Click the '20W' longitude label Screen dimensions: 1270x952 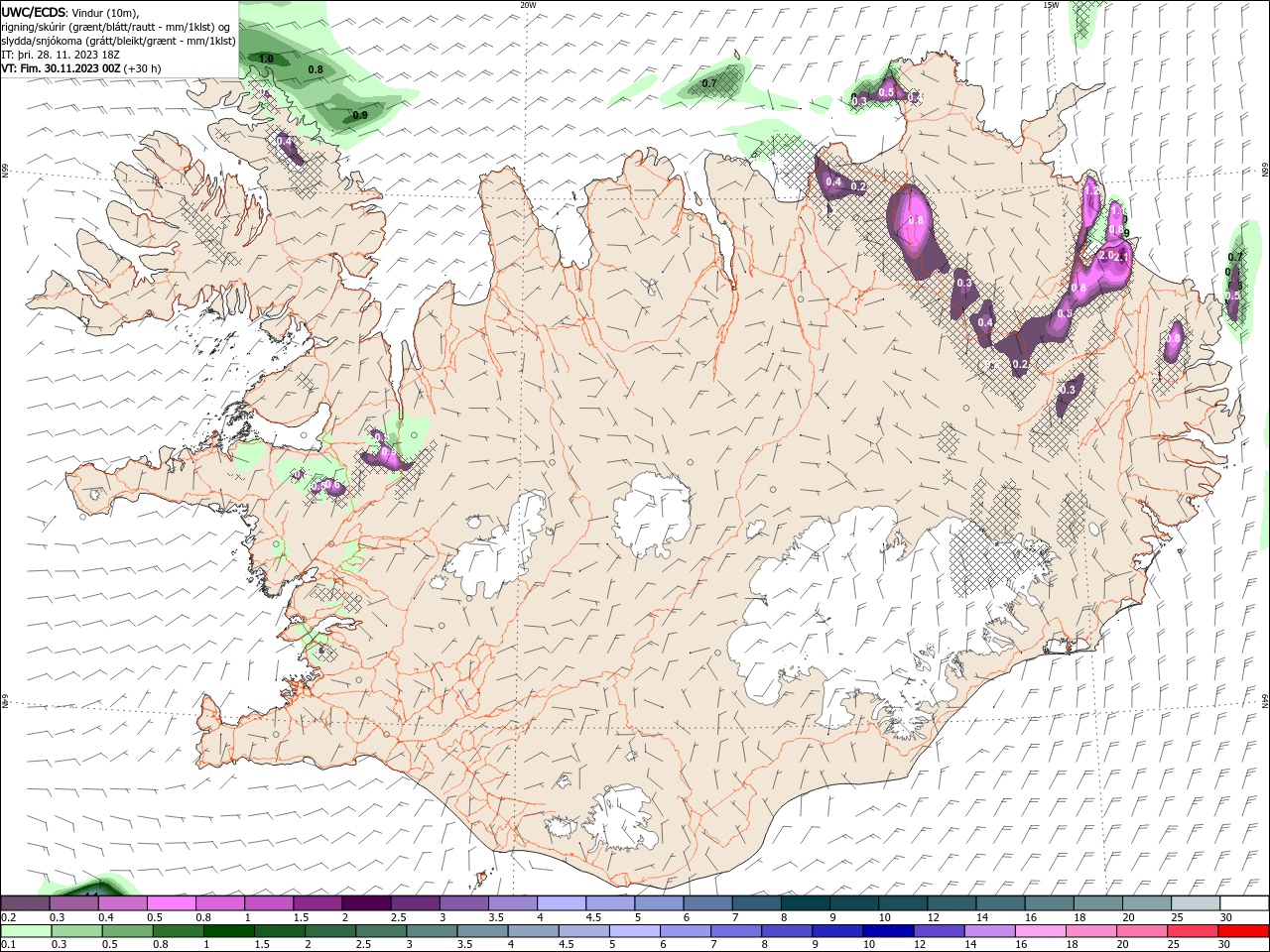click(x=528, y=5)
